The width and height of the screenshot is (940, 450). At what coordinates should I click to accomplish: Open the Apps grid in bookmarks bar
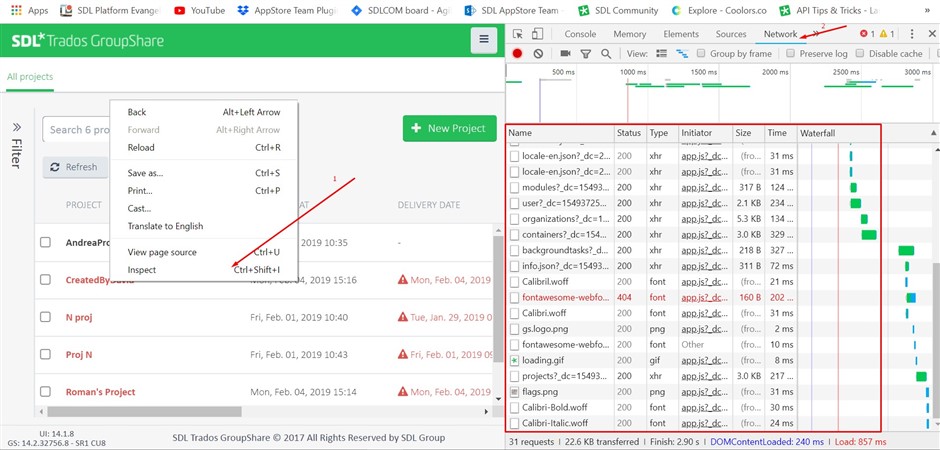click(29, 10)
